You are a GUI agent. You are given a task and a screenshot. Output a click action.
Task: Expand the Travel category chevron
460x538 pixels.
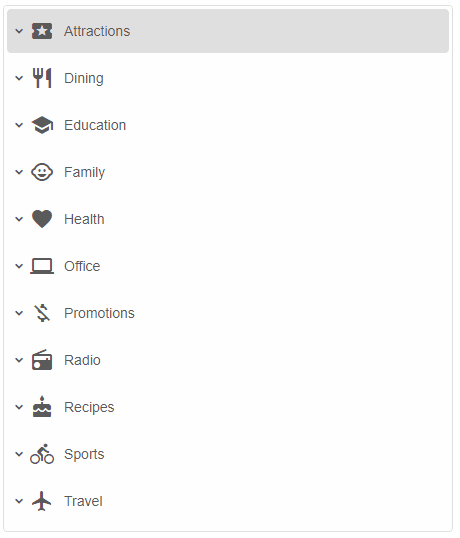tap(19, 501)
